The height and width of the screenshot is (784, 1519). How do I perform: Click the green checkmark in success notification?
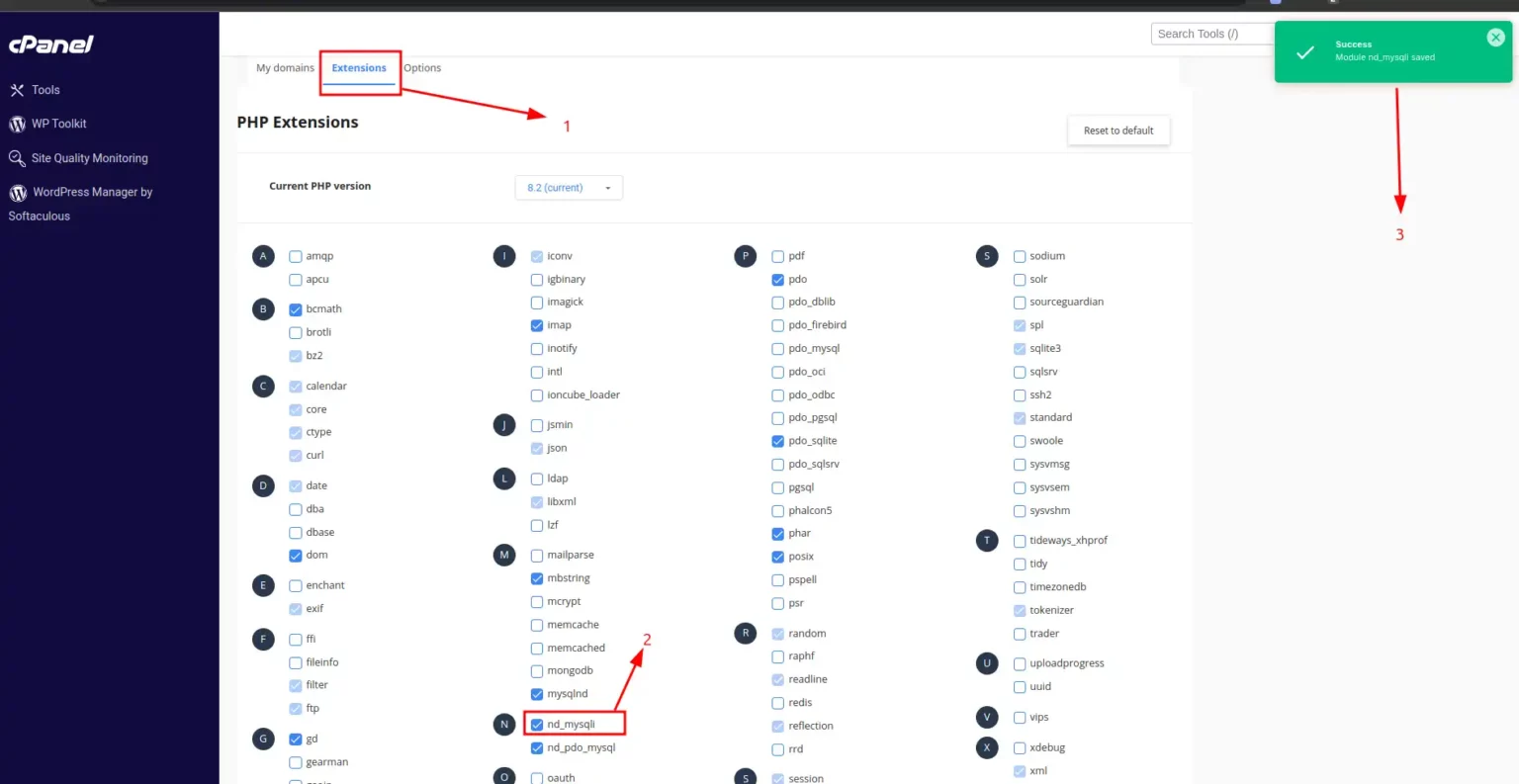tap(1308, 49)
